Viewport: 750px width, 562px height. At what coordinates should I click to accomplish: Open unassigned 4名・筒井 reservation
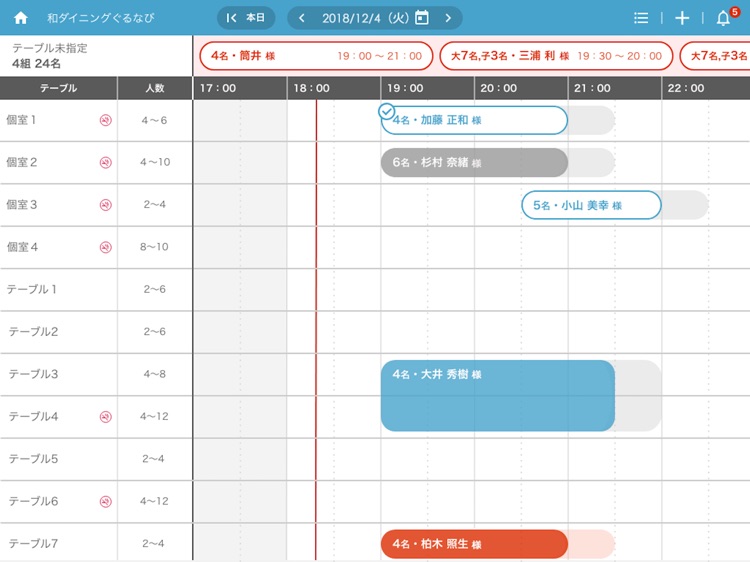point(316,56)
